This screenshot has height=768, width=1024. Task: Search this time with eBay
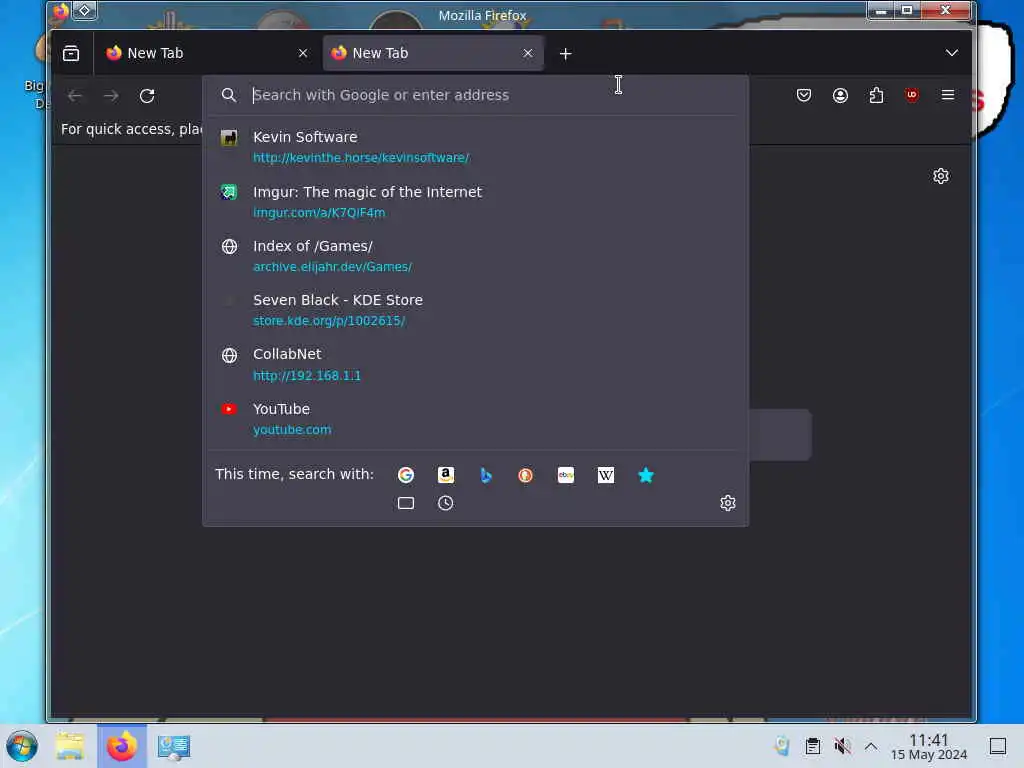566,475
